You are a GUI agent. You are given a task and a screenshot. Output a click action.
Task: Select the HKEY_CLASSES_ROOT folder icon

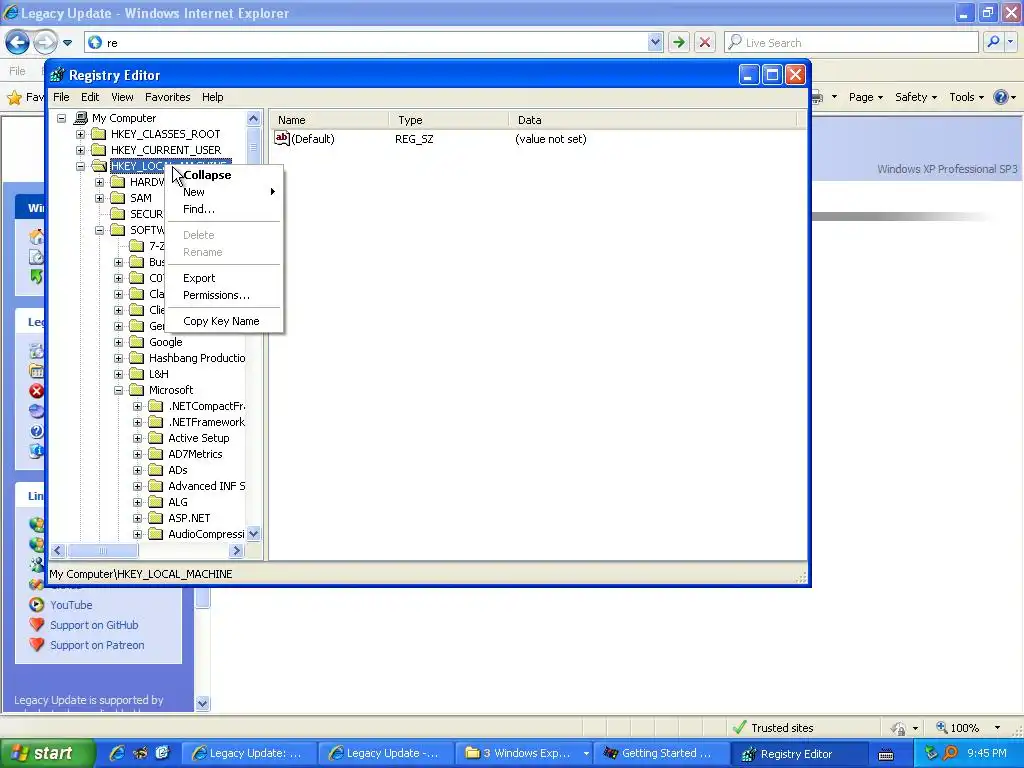(99, 134)
